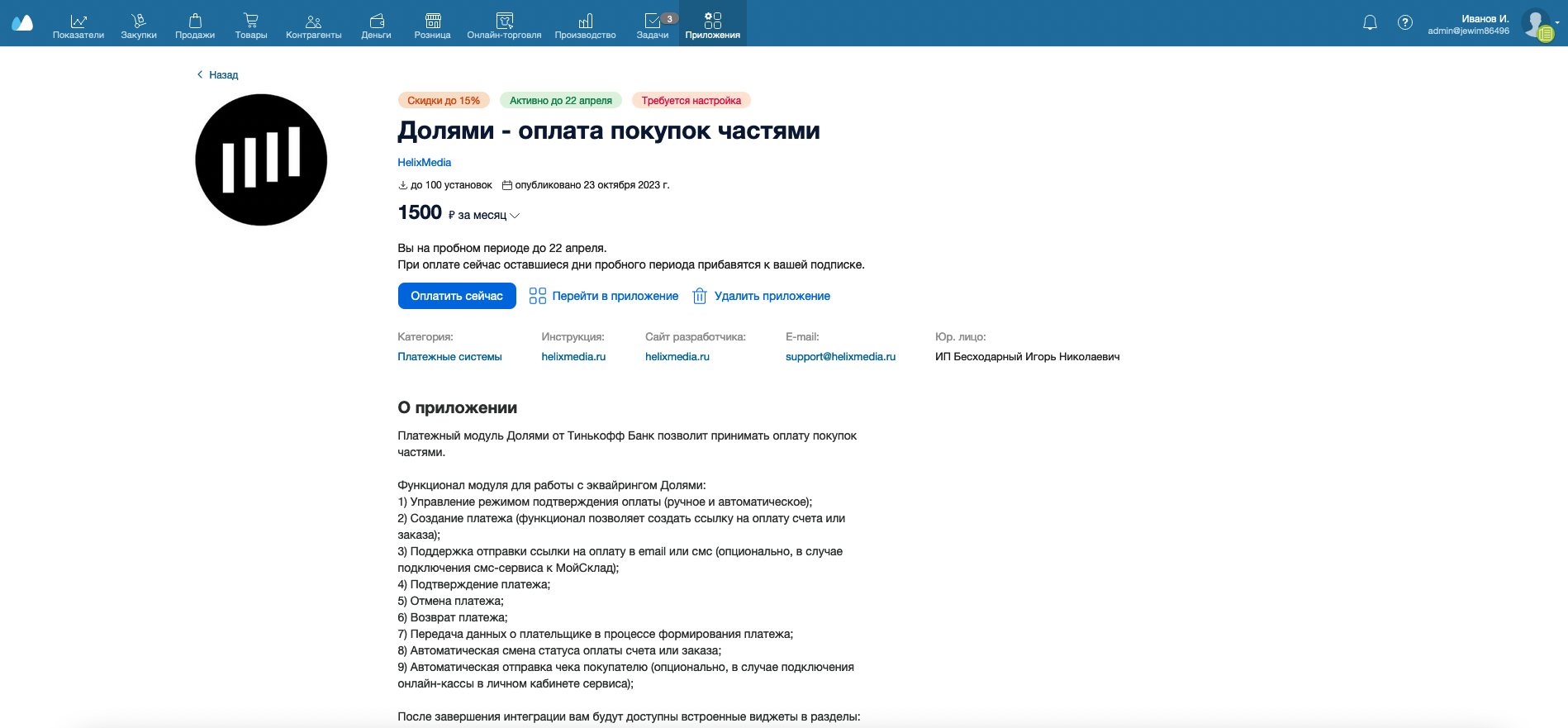Click the Оплатить сейчас button
The width and height of the screenshot is (1568, 728).
click(x=457, y=296)
